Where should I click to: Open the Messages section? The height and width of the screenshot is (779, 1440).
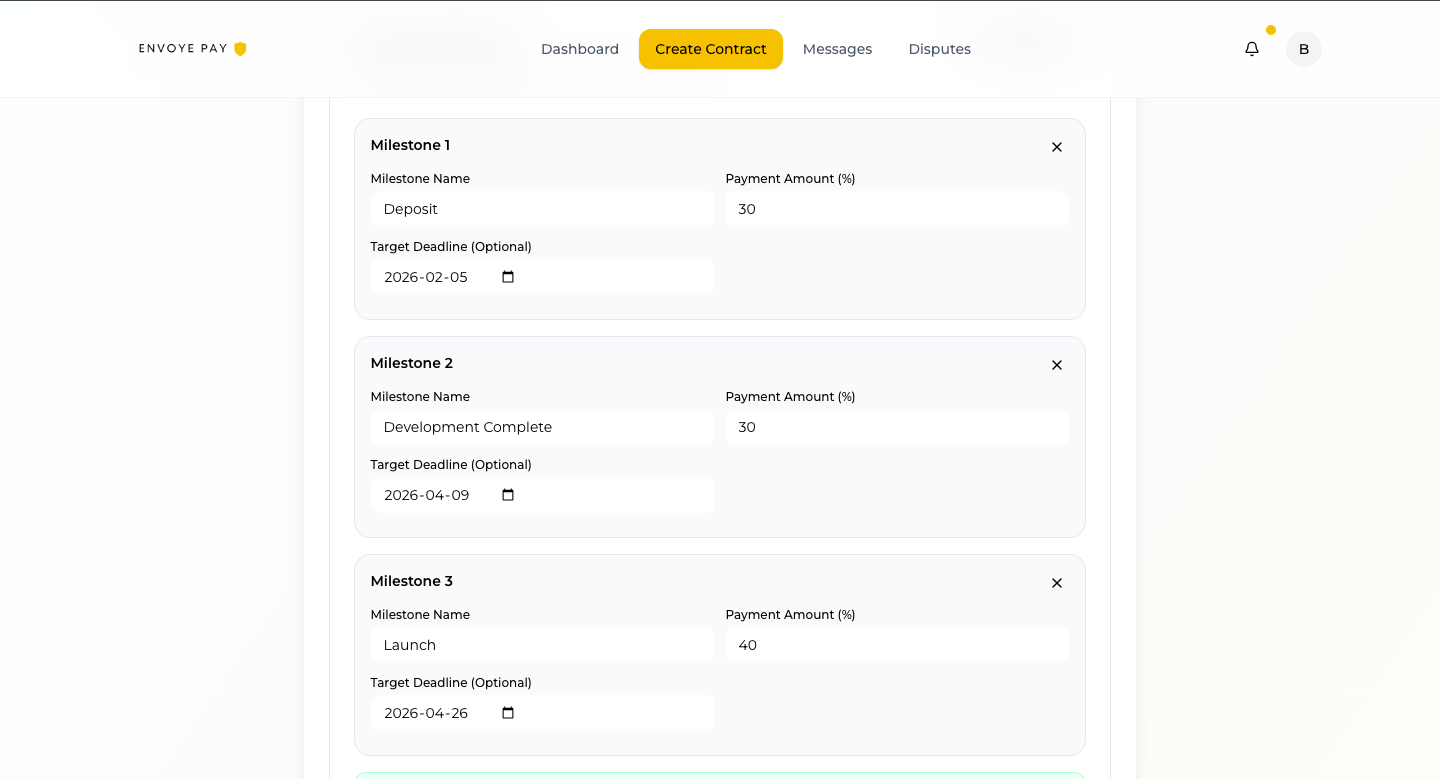click(x=837, y=48)
